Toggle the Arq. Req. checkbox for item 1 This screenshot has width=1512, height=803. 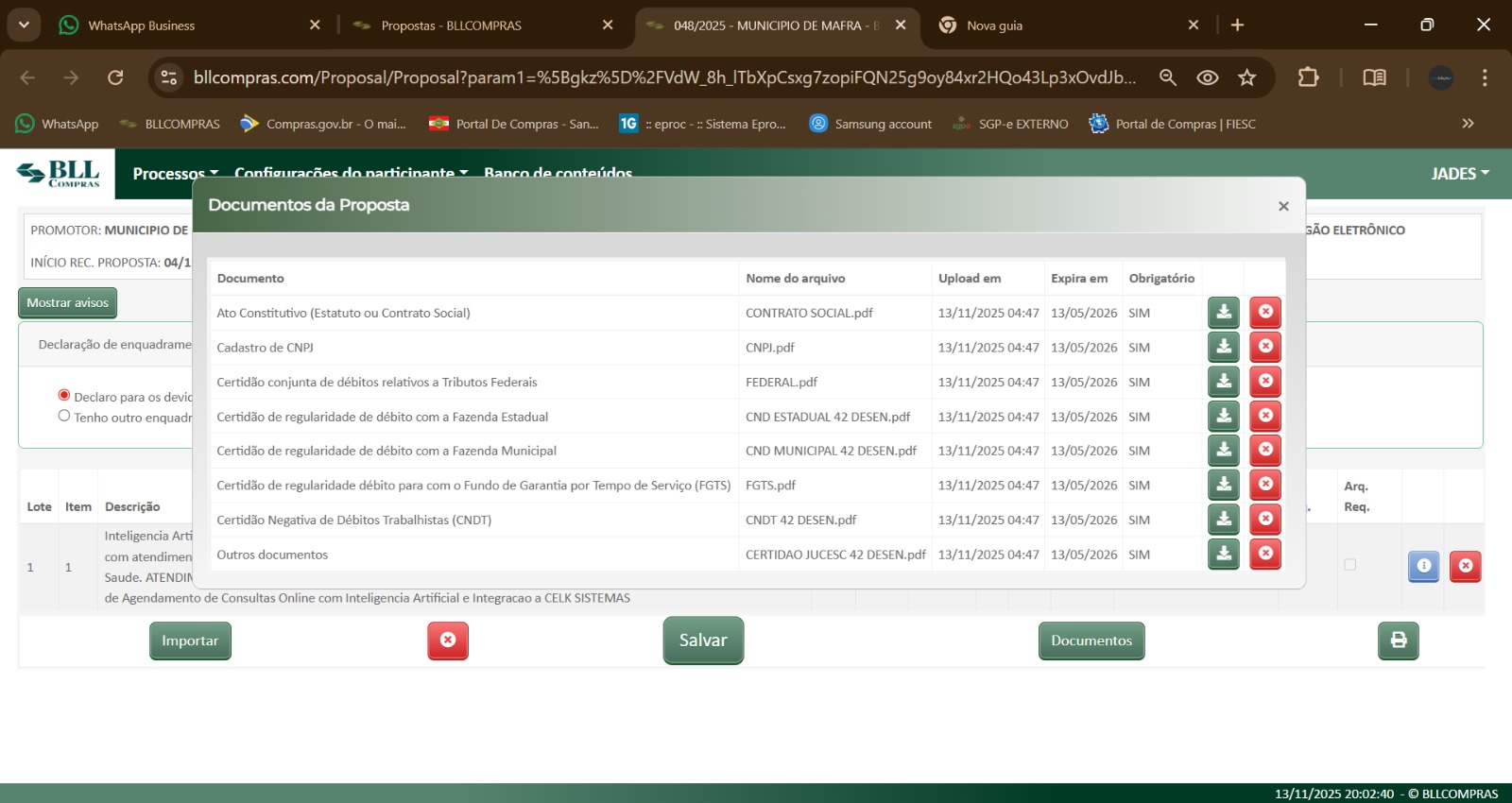click(1349, 565)
